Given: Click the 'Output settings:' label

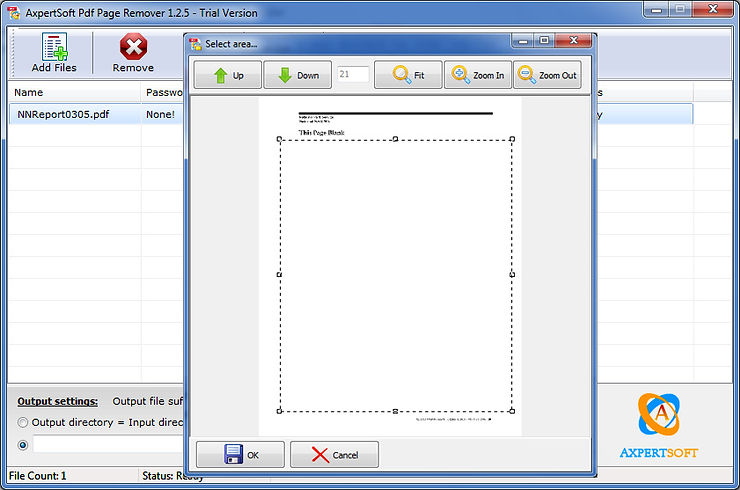Looking at the screenshot, I should pos(58,401).
